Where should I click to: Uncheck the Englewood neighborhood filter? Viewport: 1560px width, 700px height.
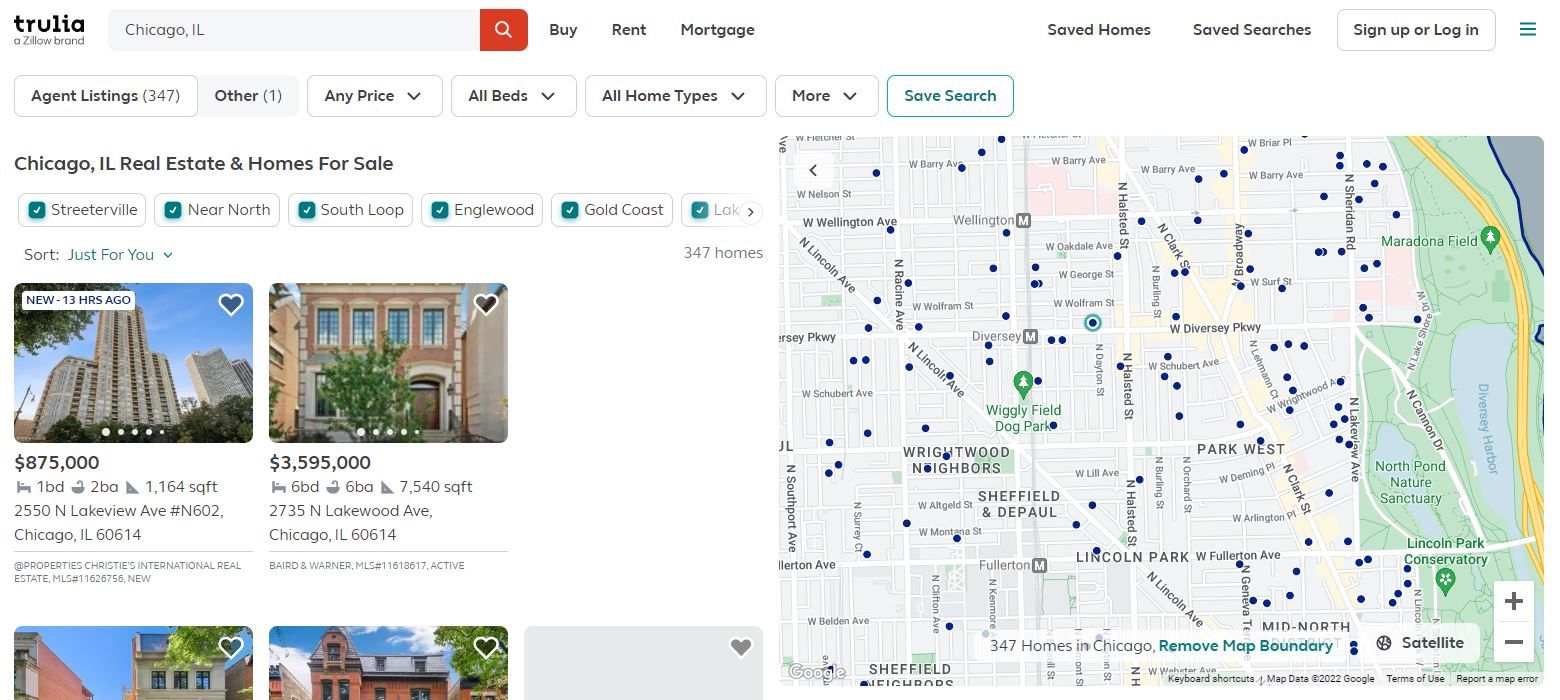(x=482, y=210)
